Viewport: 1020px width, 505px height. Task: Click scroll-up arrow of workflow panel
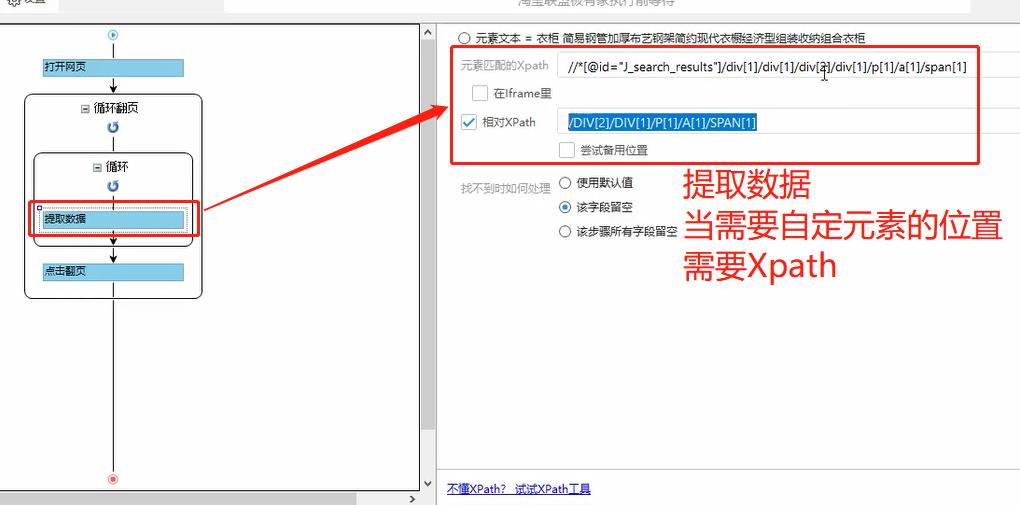pos(427,31)
